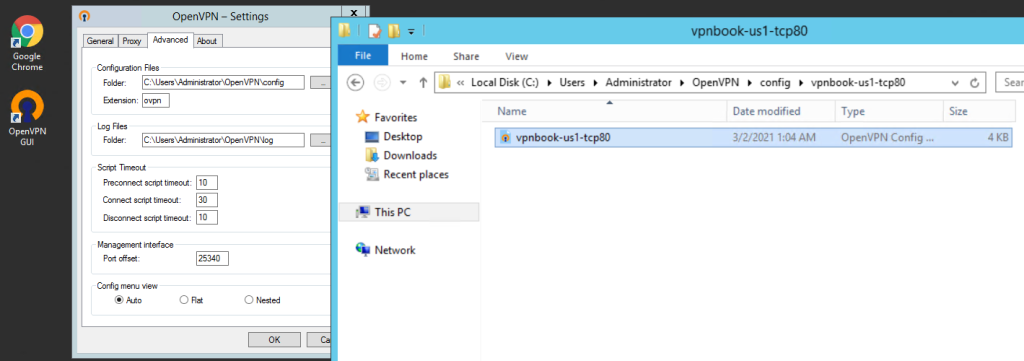
Task: Browse for the configuration files folder
Action: pos(320,82)
